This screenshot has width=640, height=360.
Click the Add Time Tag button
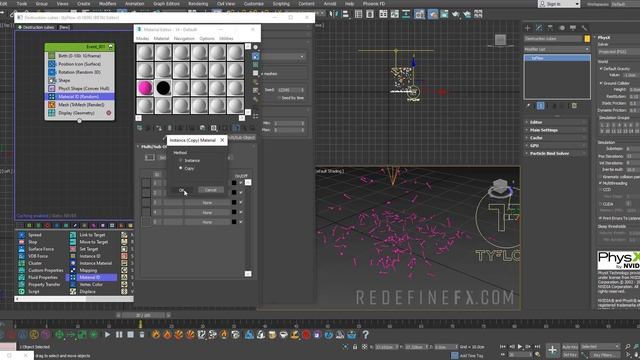468,356
